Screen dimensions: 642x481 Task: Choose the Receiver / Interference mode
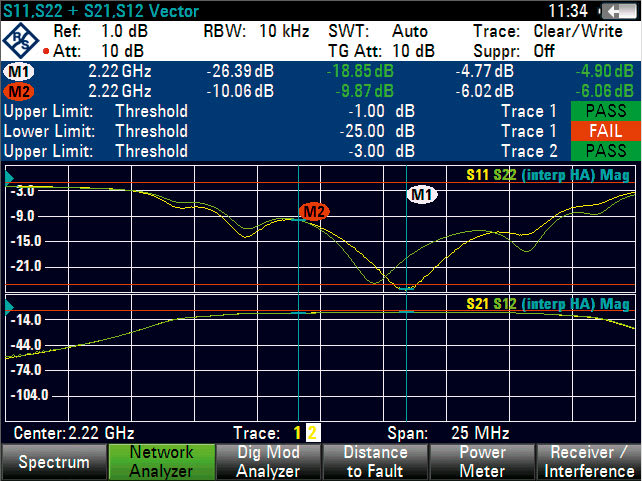(589, 462)
